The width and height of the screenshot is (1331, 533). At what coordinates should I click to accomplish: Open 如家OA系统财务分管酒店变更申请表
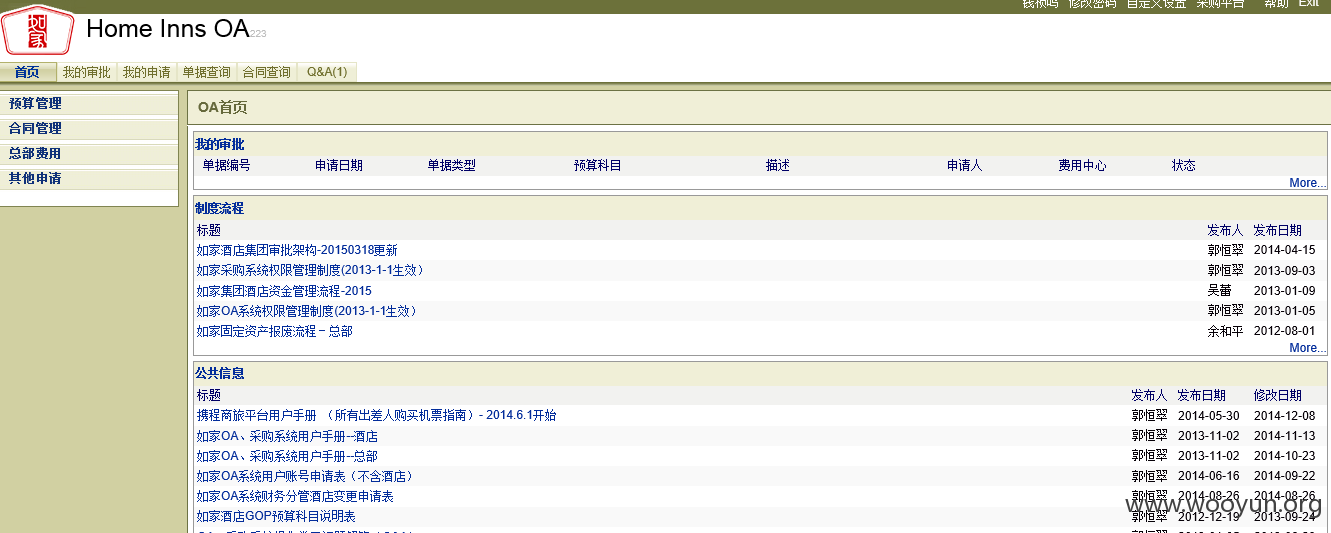[295, 496]
